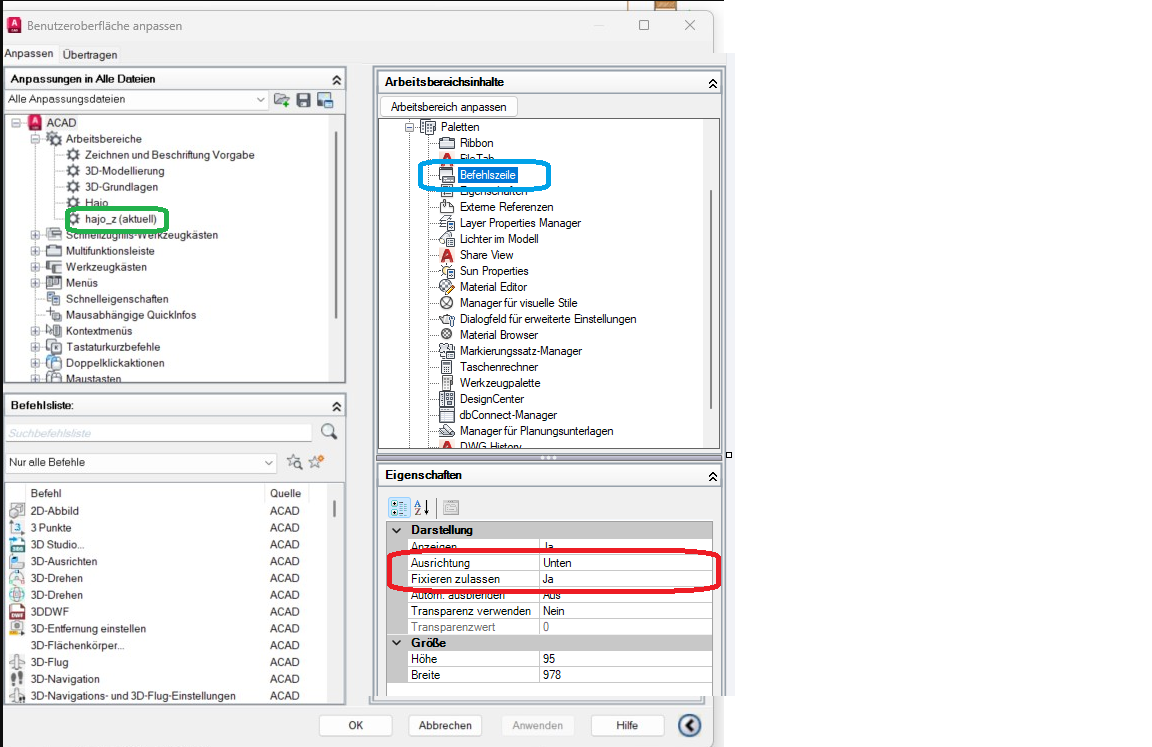Click the Material Editor icon
Viewport: 1152px width, 747px height.
tap(447, 287)
